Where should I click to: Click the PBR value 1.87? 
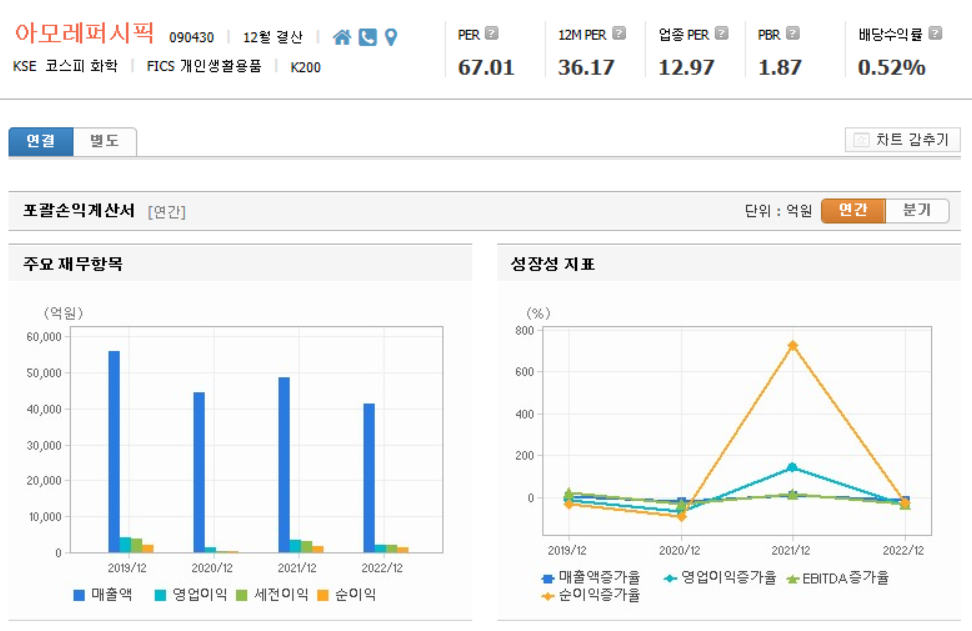(780, 68)
